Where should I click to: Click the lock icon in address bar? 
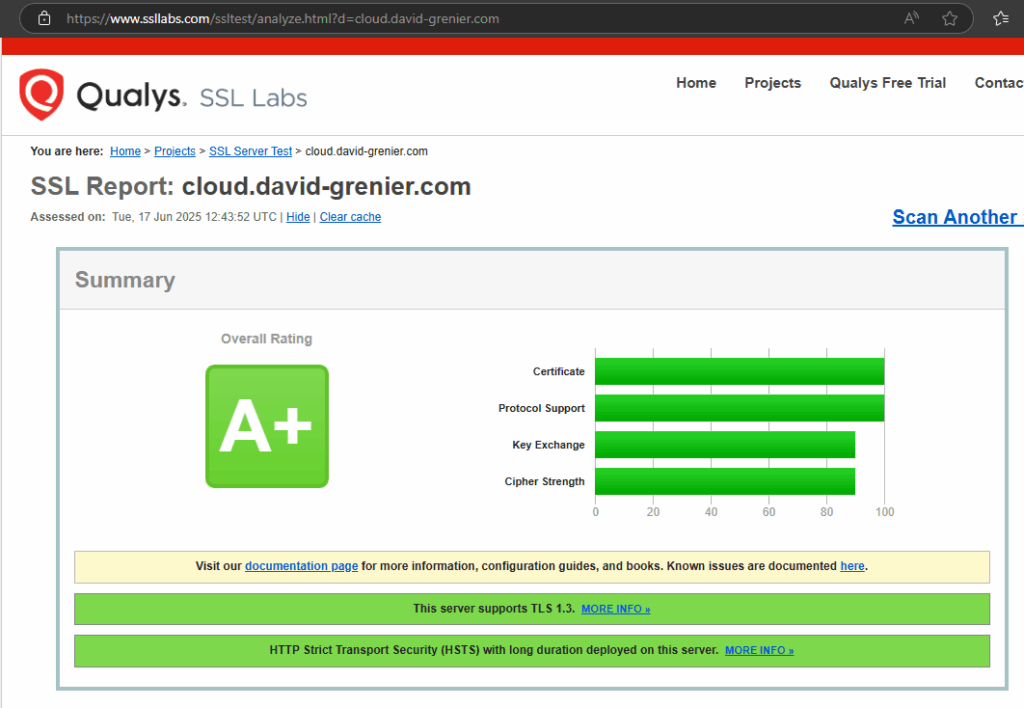[x=43, y=18]
